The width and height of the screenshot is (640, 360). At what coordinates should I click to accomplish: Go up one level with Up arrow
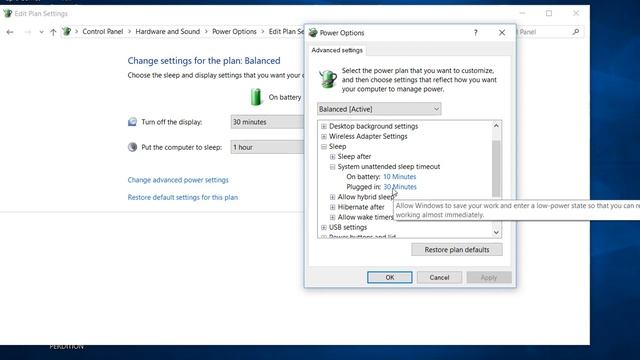tap(53, 32)
